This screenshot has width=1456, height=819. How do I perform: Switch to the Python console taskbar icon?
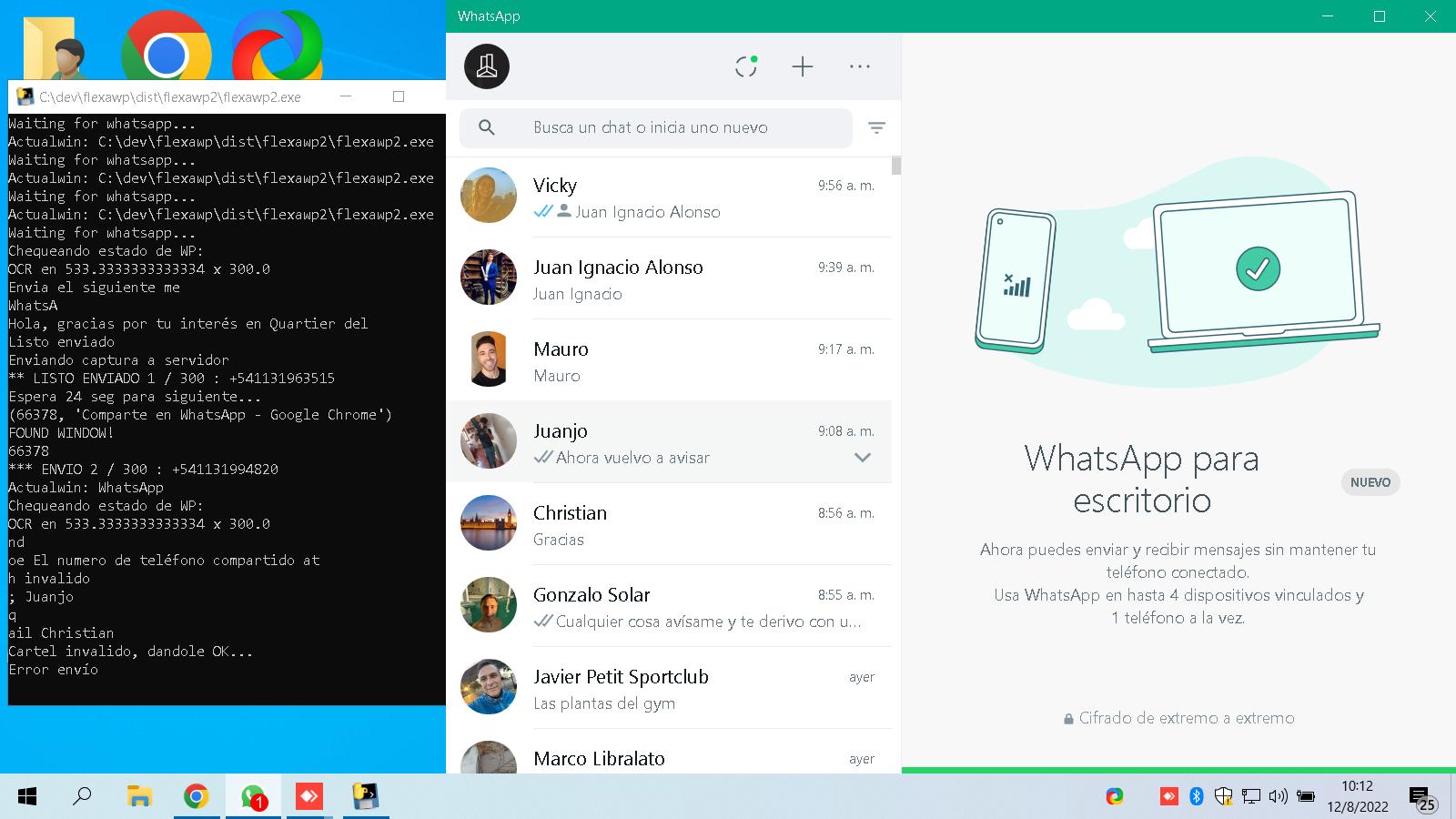coord(366,797)
